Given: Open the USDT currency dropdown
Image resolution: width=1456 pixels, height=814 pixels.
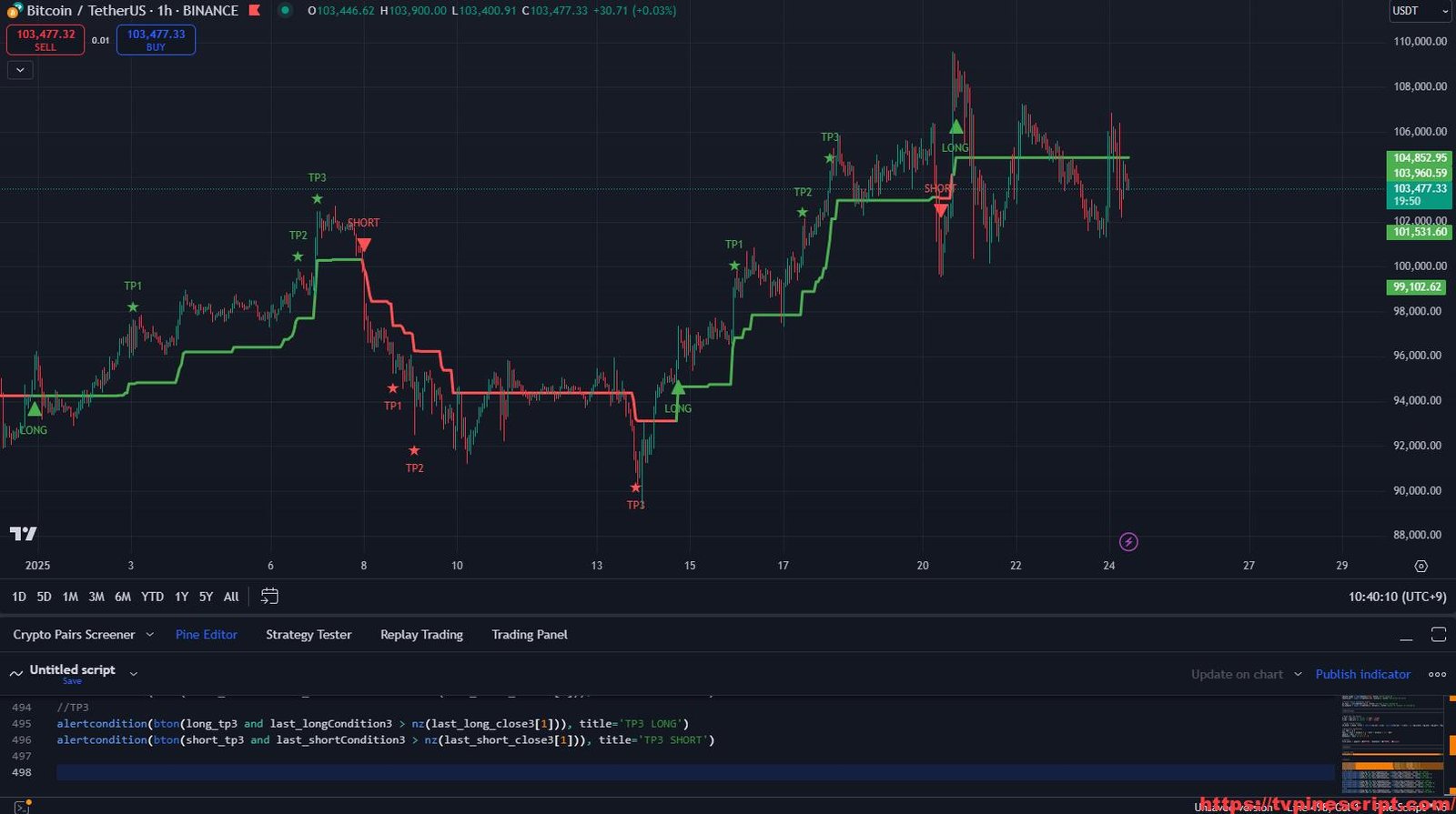Looking at the screenshot, I should point(1420,11).
